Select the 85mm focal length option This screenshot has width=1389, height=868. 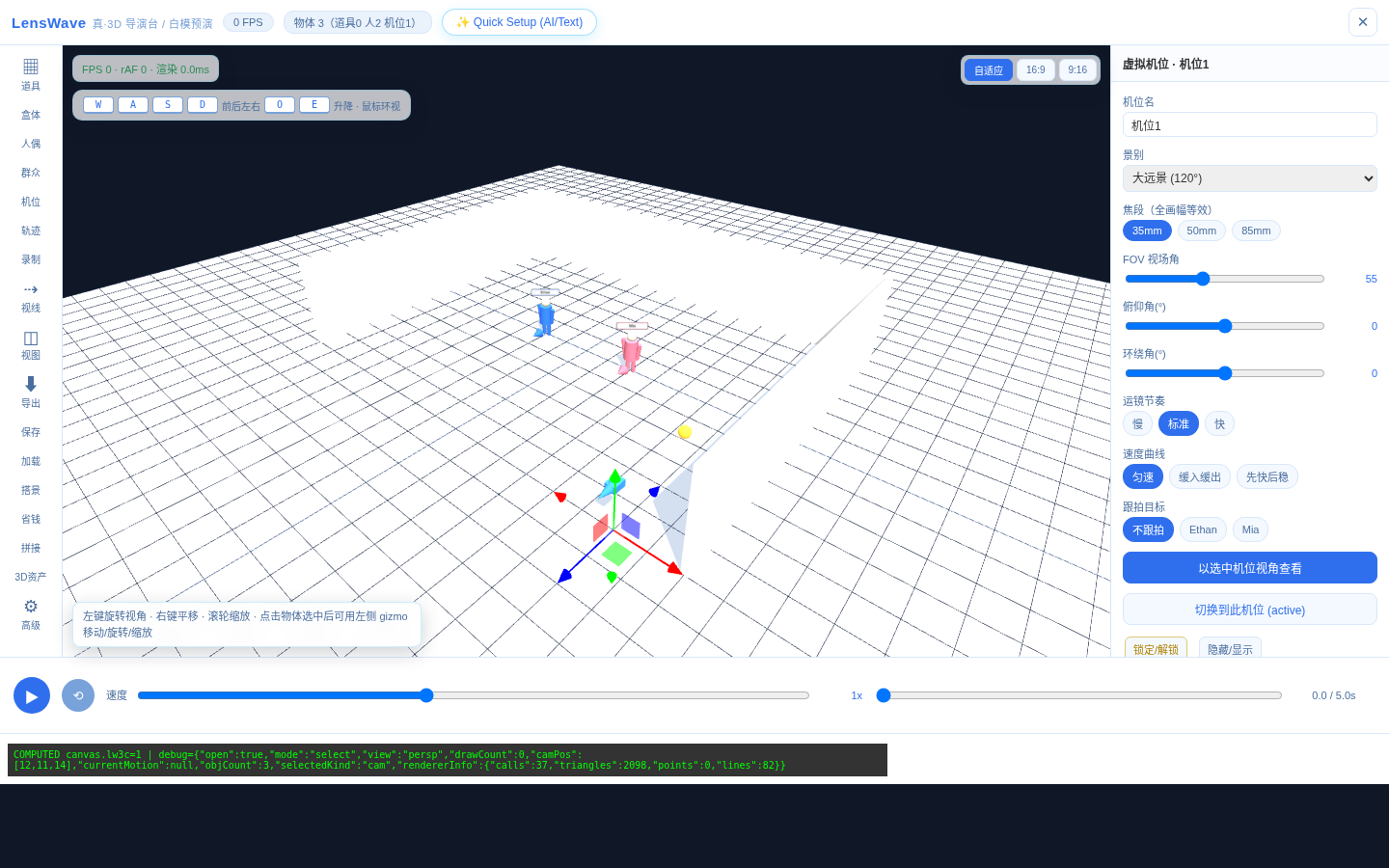point(1256,231)
